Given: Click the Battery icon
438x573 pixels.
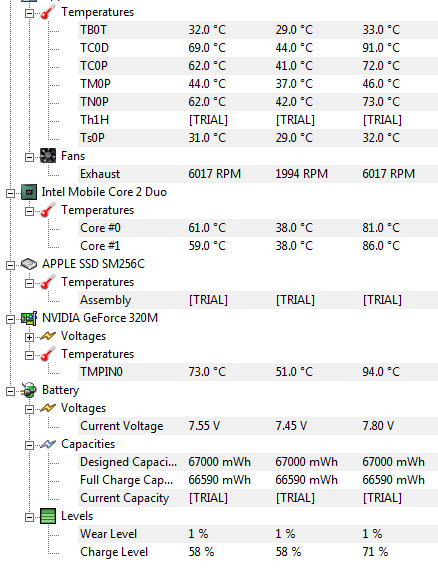Looking at the screenshot, I should tap(29, 390).
